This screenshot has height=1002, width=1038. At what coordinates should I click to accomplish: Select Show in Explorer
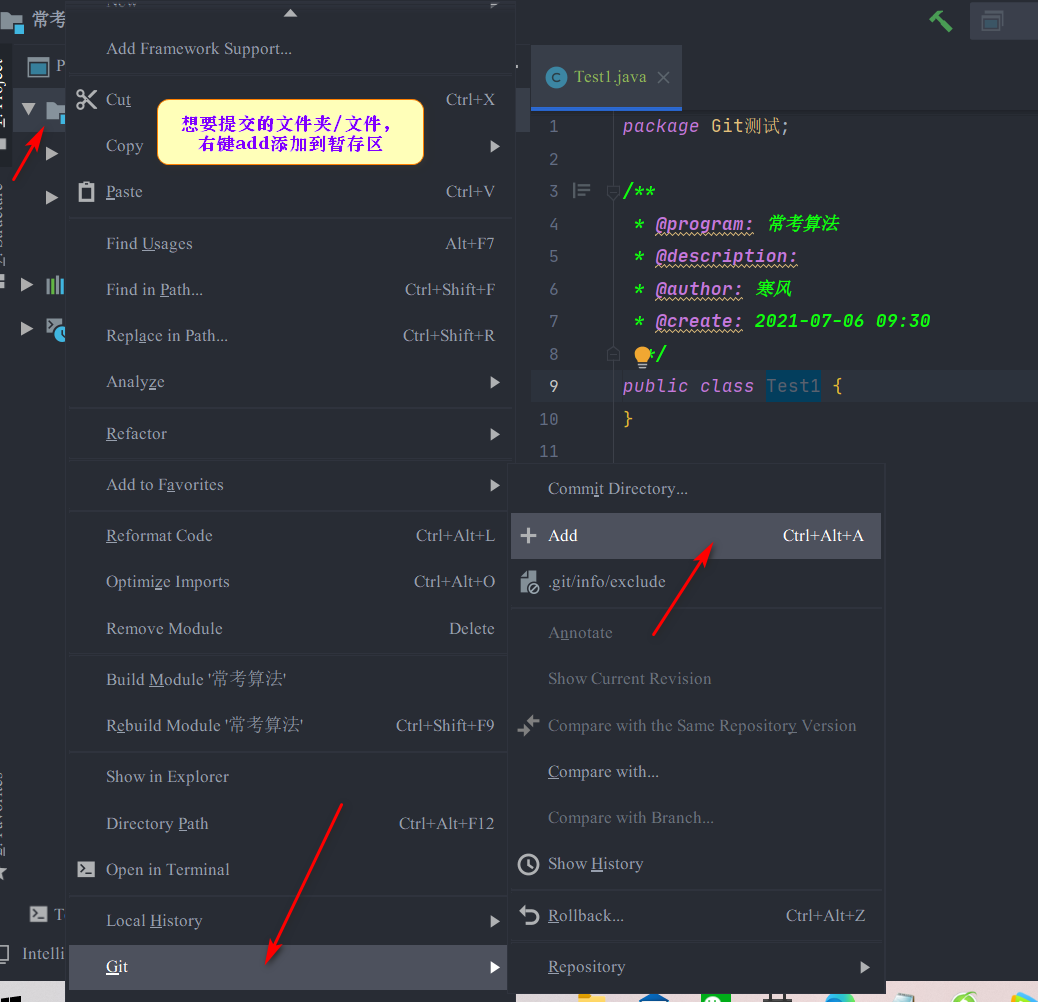(x=288, y=776)
